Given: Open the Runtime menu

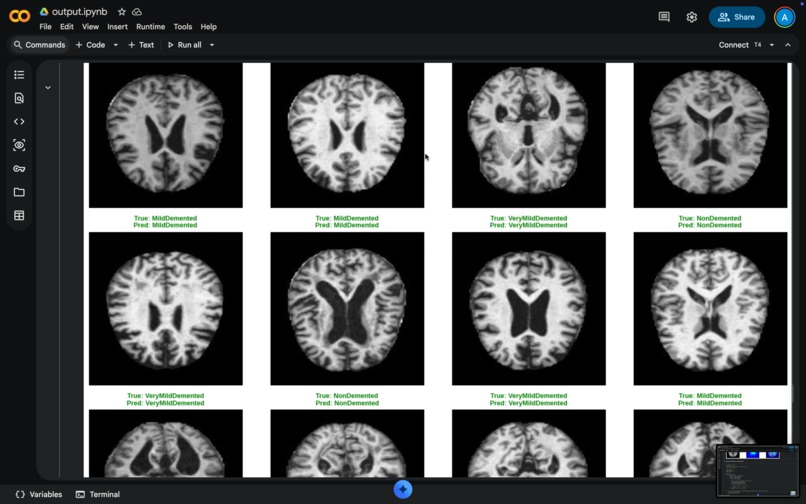Looking at the screenshot, I should coord(151,27).
